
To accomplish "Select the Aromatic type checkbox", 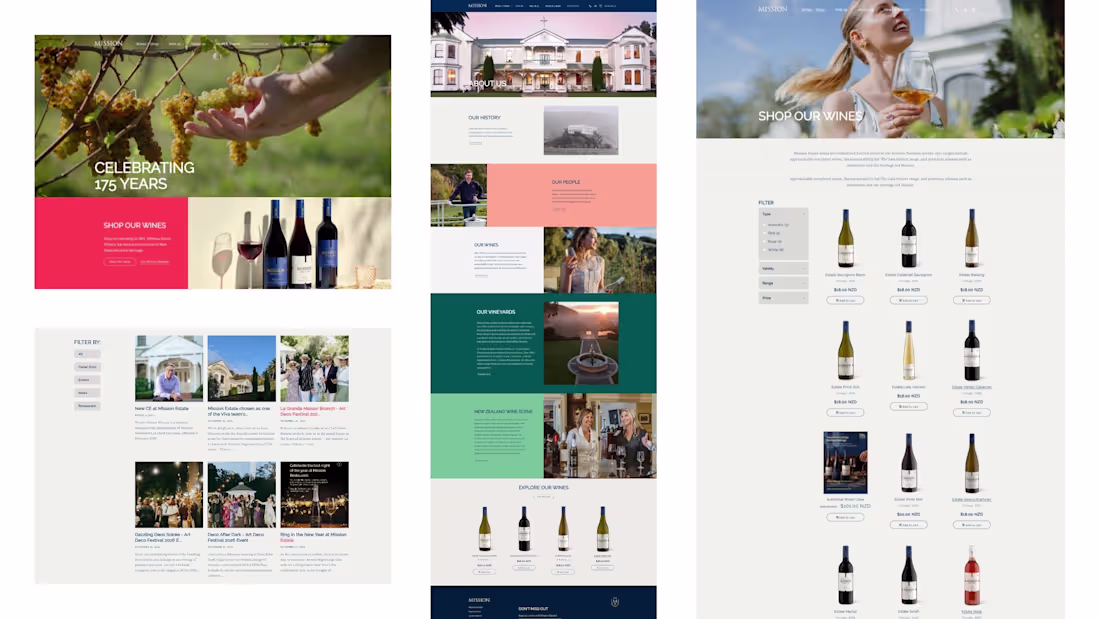I will 765,225.
